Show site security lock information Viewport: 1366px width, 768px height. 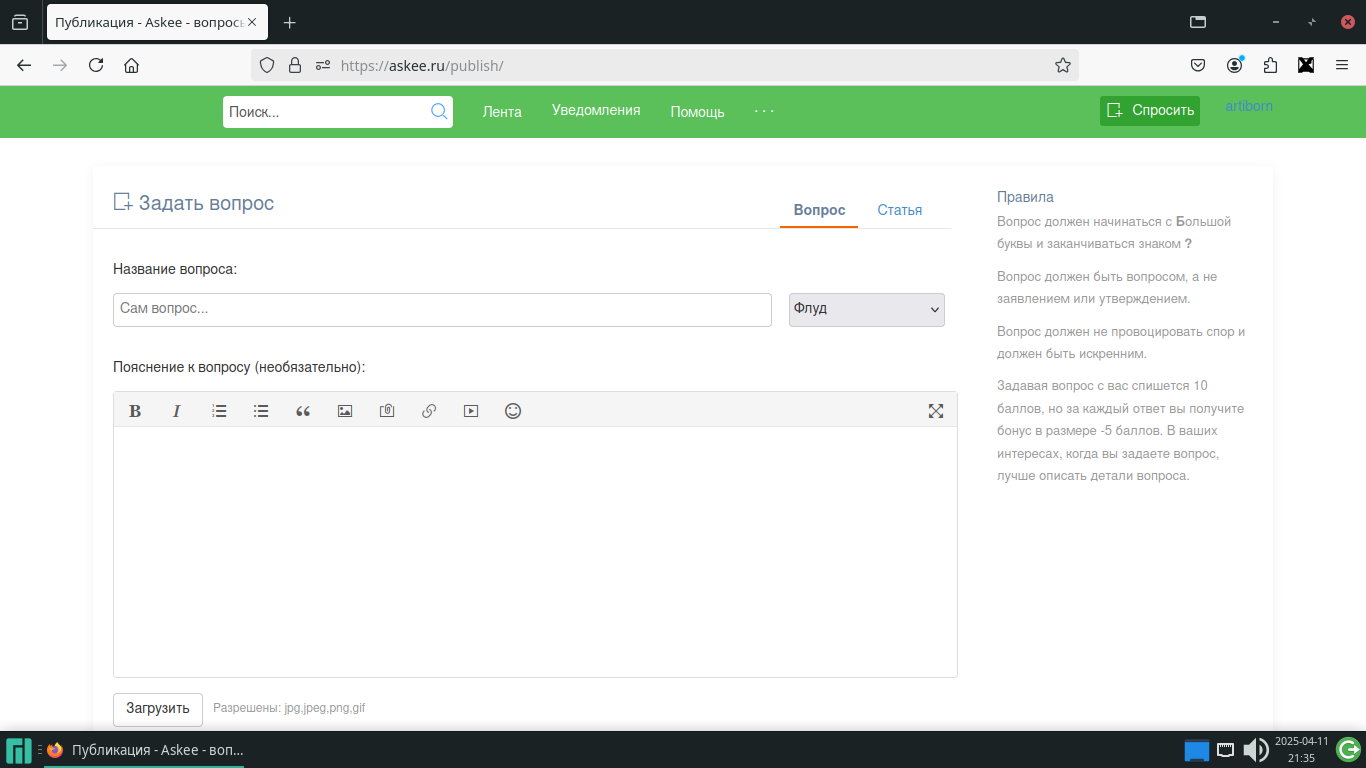click(x=295, y=65)
